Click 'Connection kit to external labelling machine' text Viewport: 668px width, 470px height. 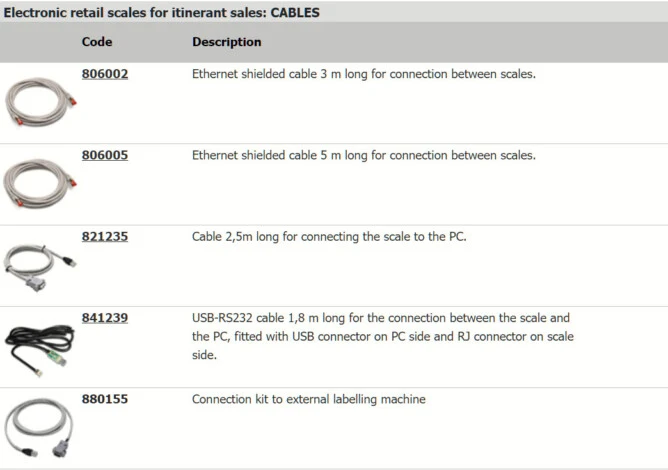click(309, 399)
